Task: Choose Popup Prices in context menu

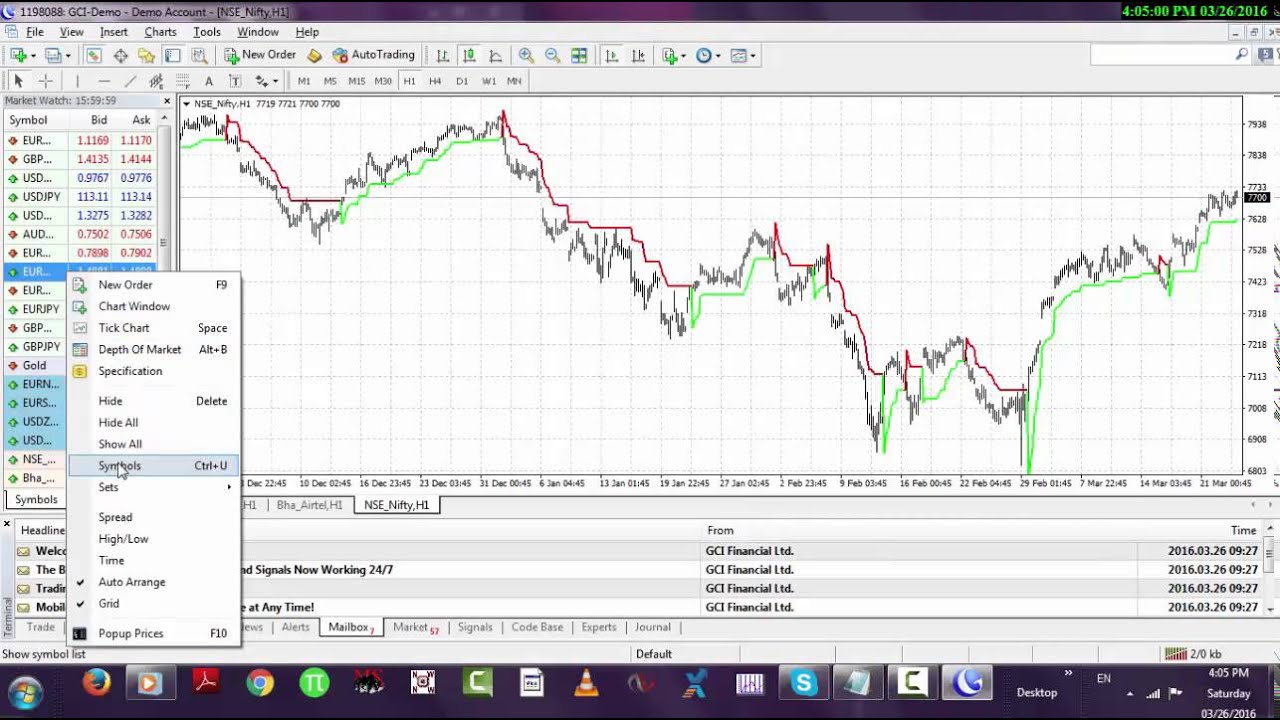Action: coord(154,633)
